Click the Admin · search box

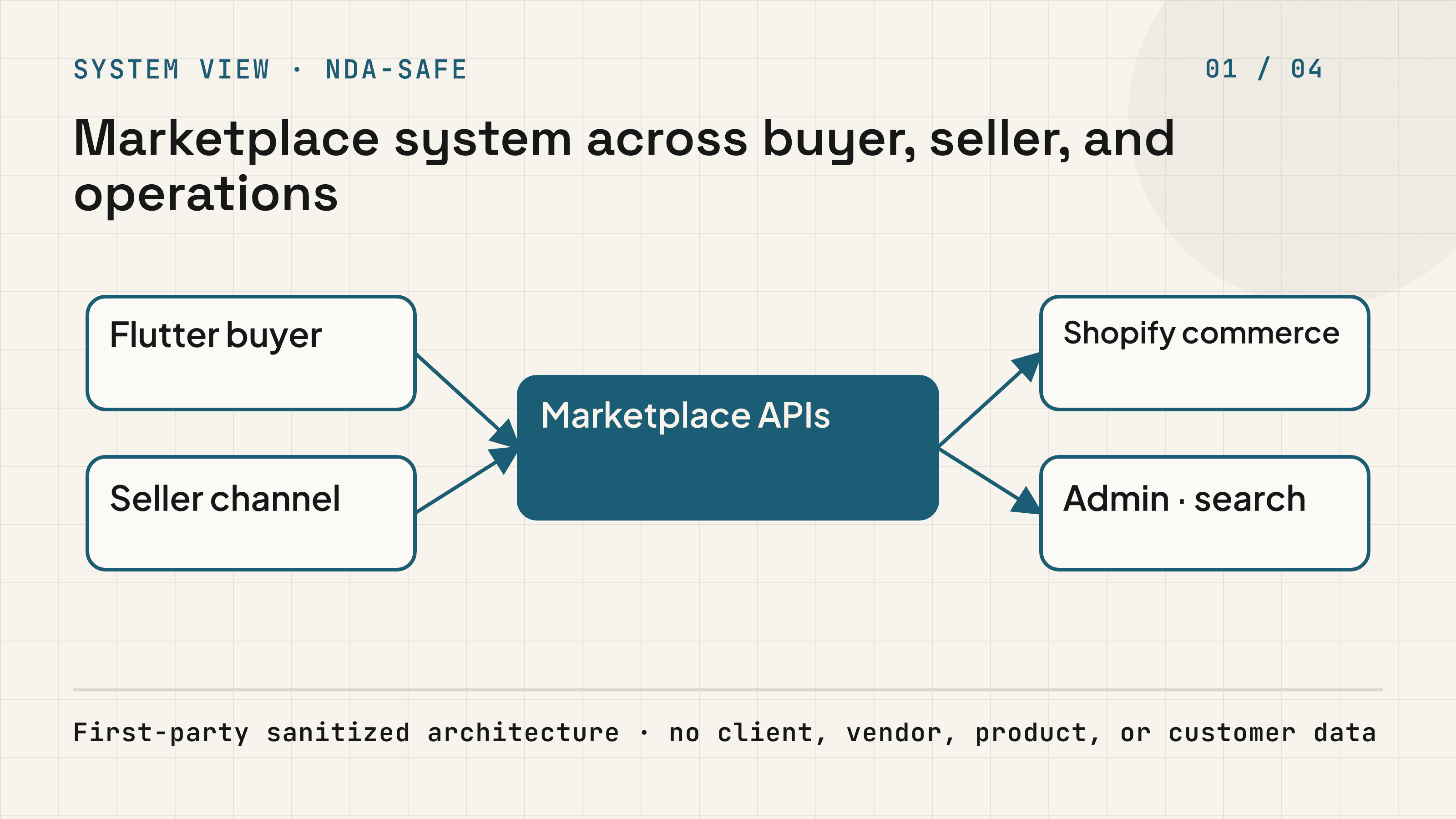[1204, 513]
